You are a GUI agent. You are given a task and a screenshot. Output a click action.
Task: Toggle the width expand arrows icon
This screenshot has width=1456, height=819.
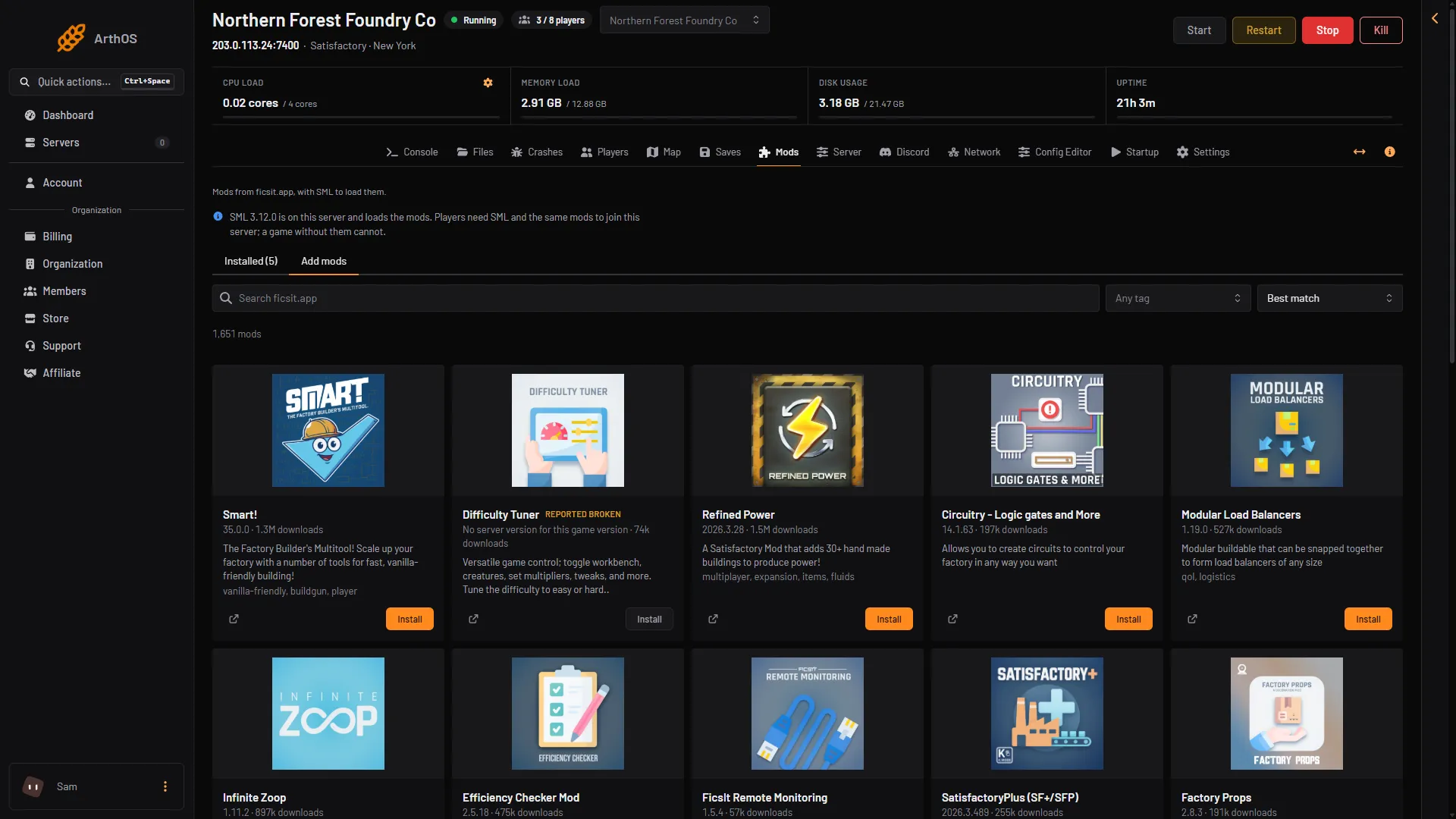[x=1359, y=152]
